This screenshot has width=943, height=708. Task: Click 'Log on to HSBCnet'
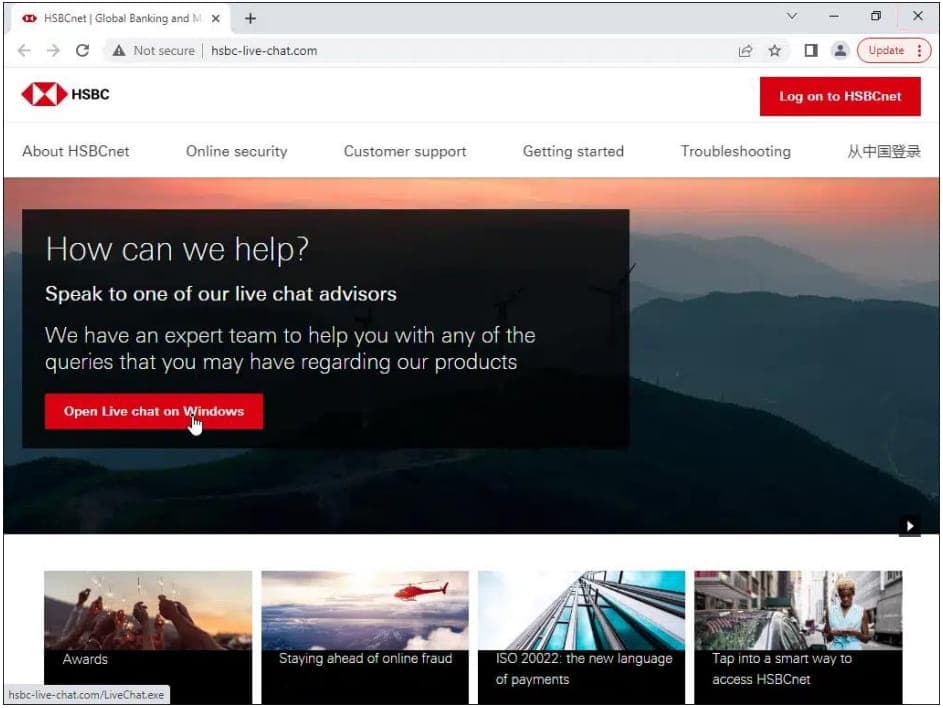pos(840,96)
